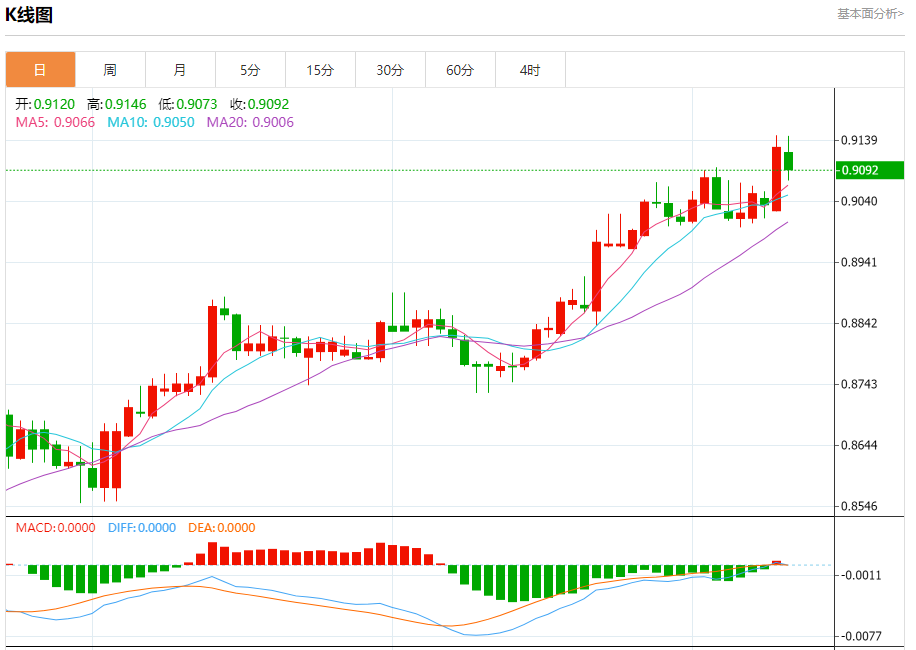Click the K线图 heading
This screenshot has width=916, height=650.
pyautogui.click(x=29, y=15)
